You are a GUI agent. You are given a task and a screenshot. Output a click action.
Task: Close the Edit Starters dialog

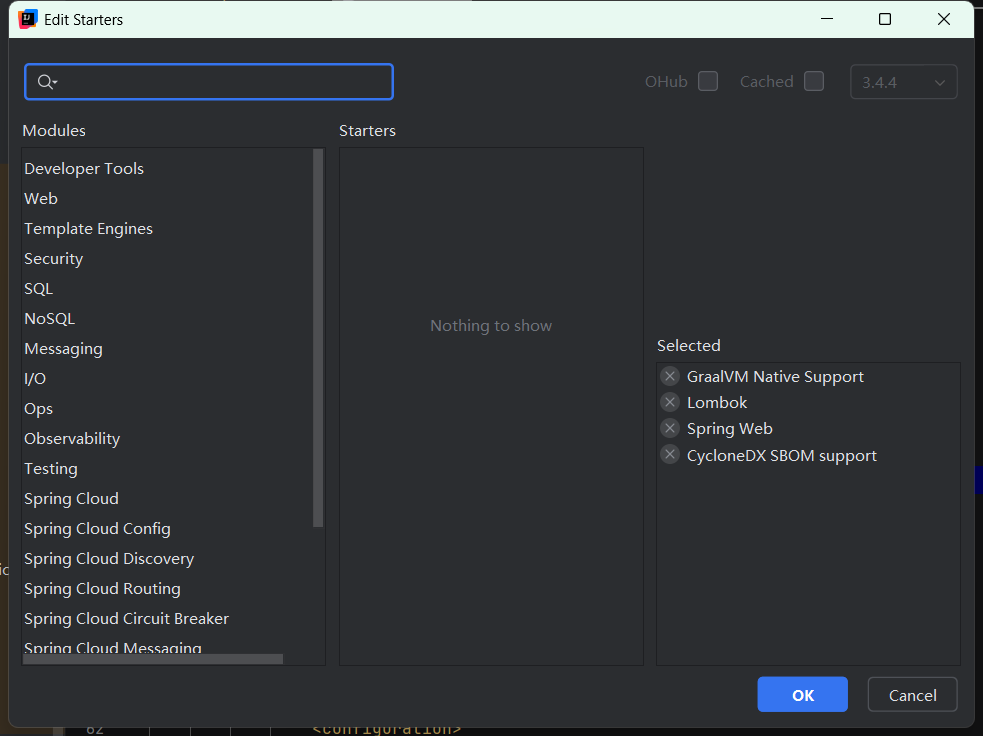[944, 19]
